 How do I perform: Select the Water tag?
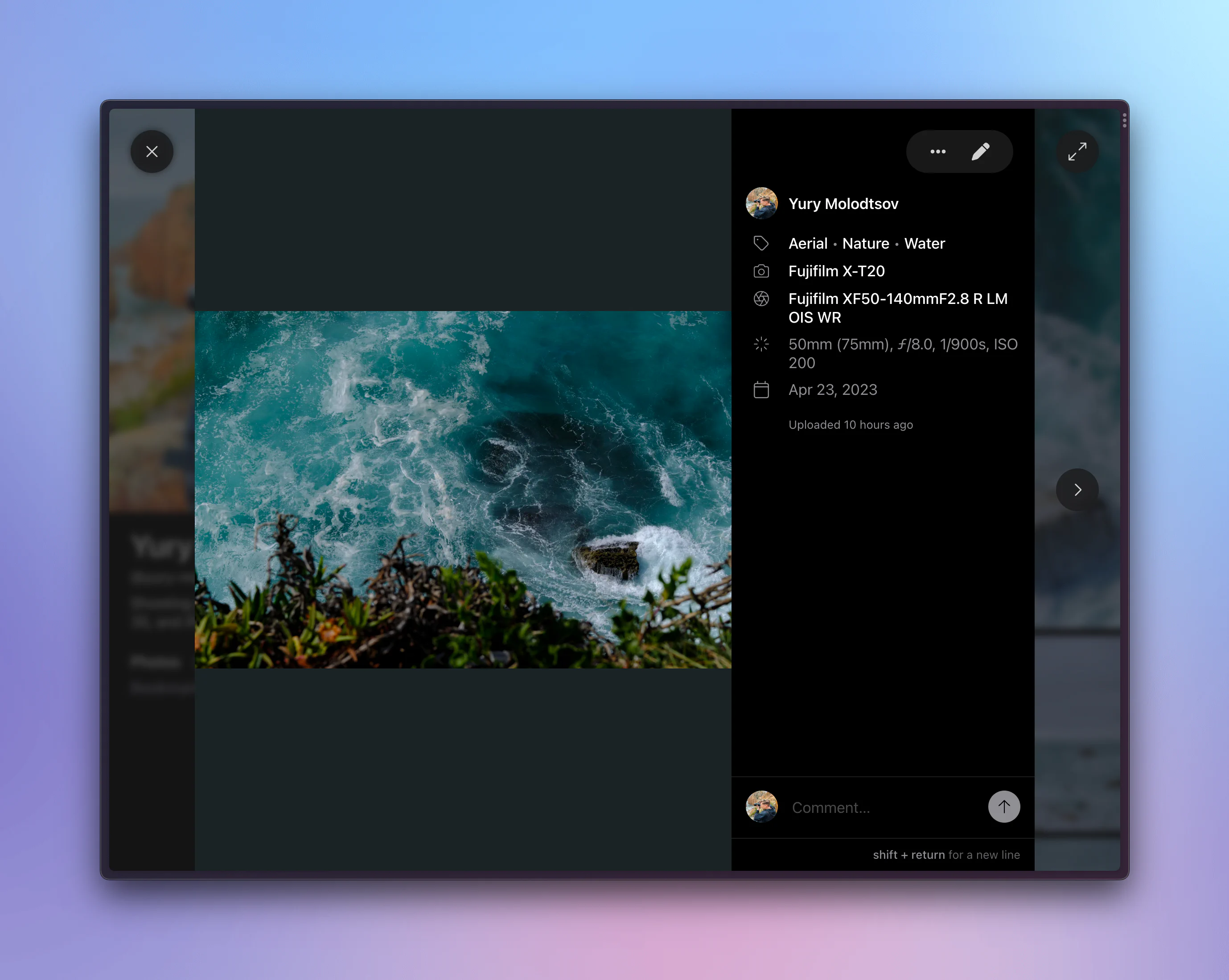(x=924, y=244)
